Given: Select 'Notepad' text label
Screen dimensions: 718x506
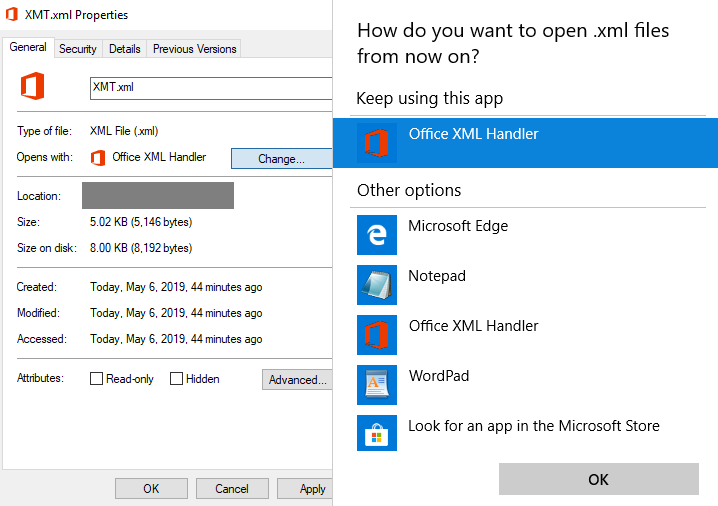Looking at the screenshot, I should pos(437,276).
